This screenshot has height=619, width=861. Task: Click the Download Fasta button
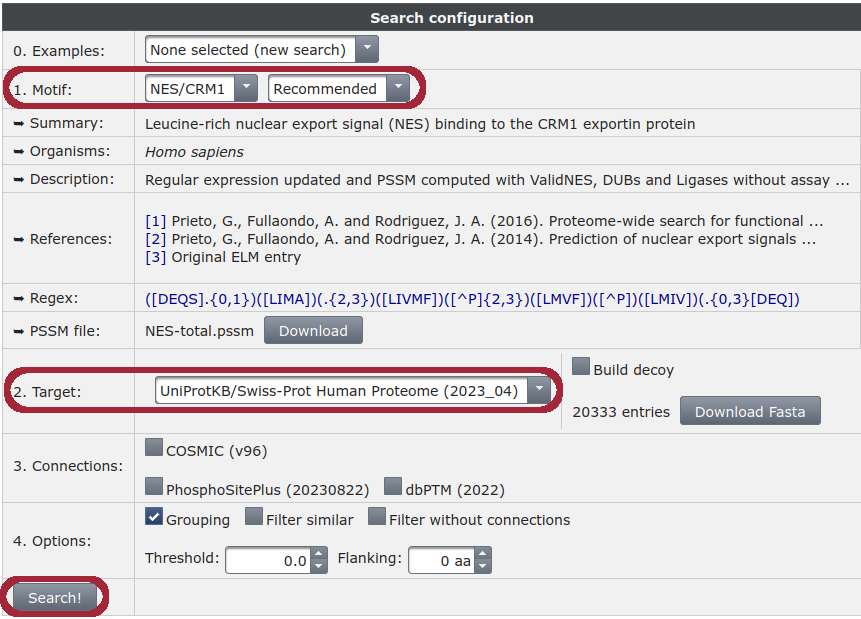pyautogui.click(x=750, y=411)
